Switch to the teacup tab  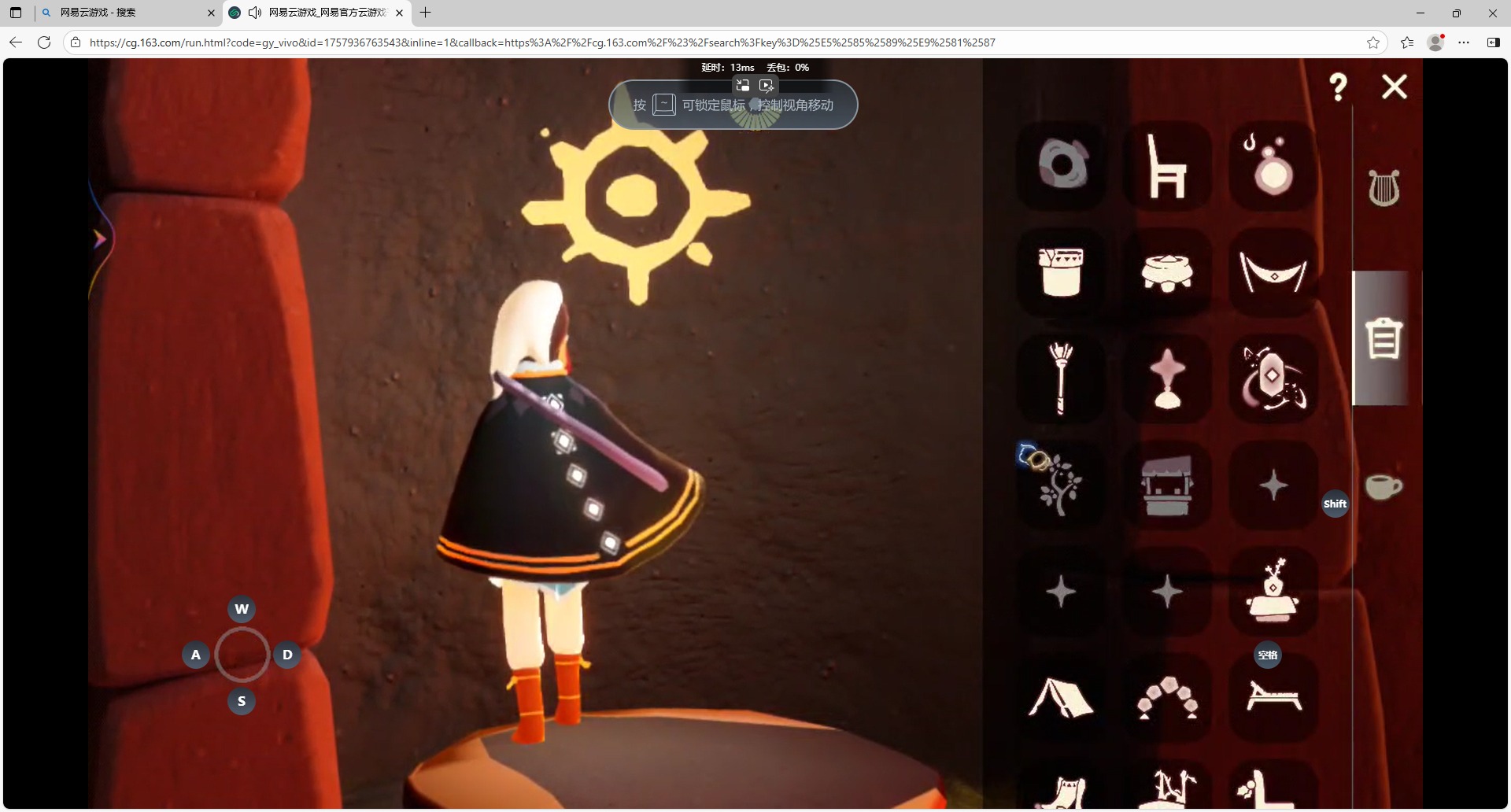[x=1384, y=486]
